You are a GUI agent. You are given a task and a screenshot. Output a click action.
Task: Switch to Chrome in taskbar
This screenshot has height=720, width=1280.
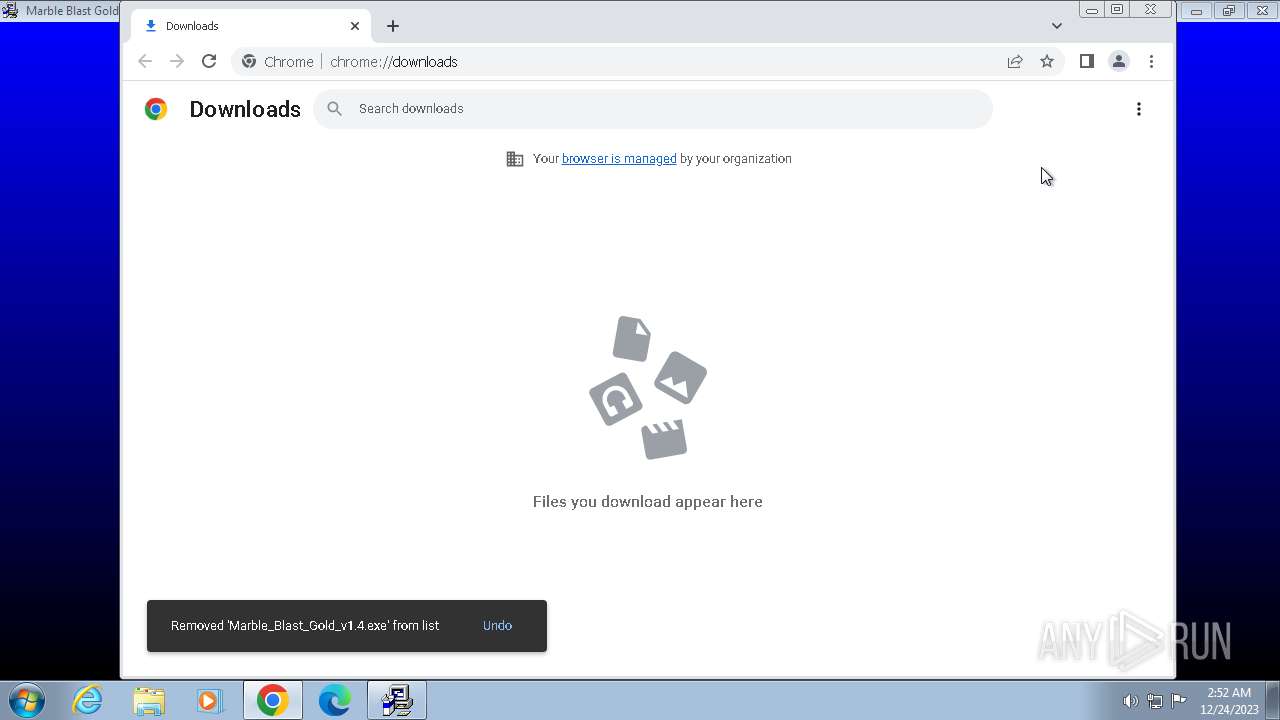[272, 700]
